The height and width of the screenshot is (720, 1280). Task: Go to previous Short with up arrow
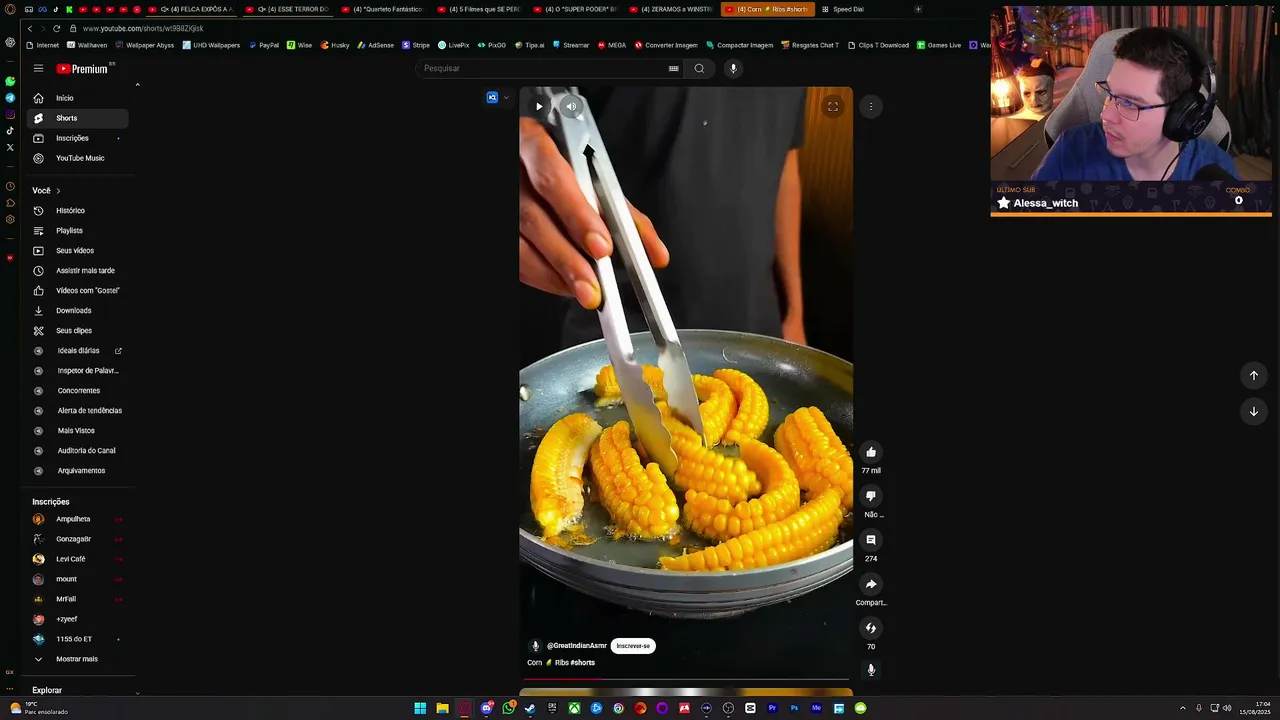click(x=1254, y=375)
